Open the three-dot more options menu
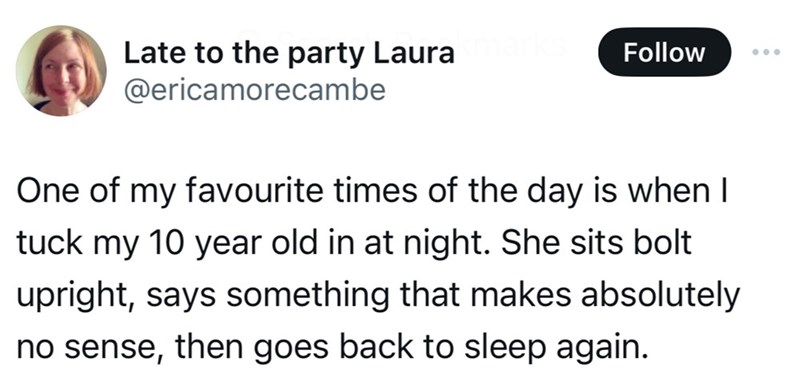 tap(766, 52)
